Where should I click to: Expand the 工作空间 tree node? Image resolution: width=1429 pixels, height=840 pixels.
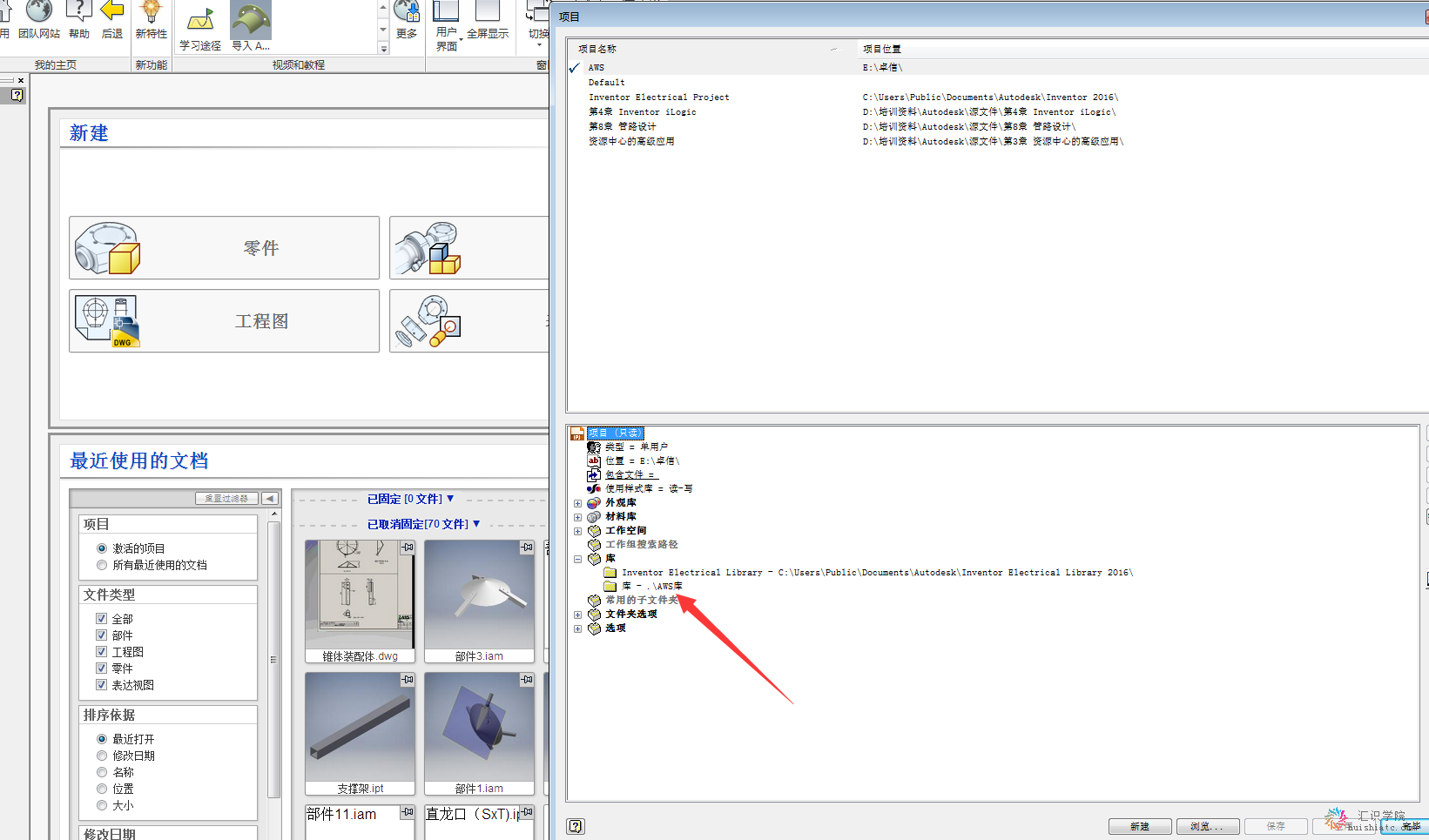pyautogui.click(x=577, y=531)
